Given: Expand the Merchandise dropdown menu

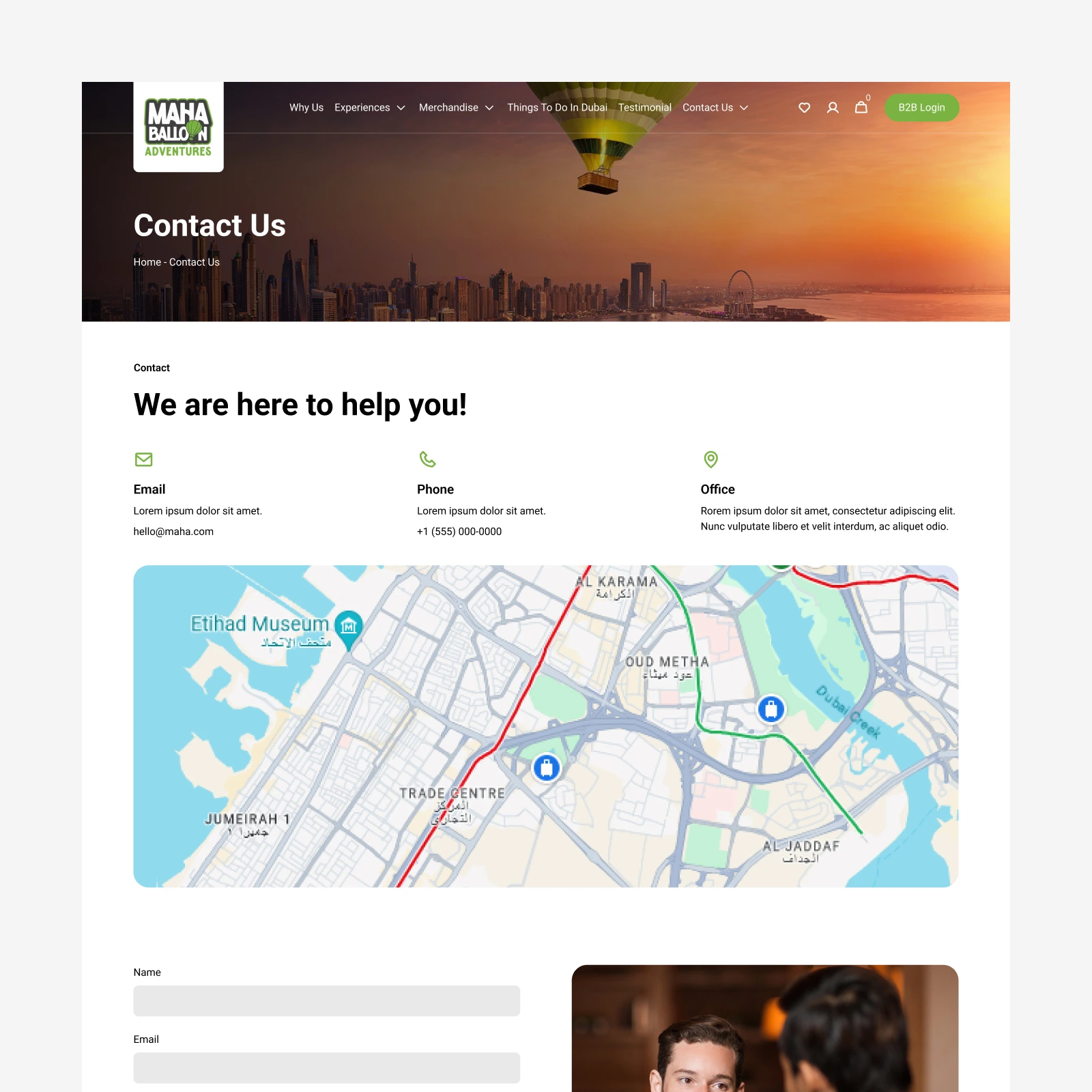Looking at the screenshot, I should tap(456, 108).
